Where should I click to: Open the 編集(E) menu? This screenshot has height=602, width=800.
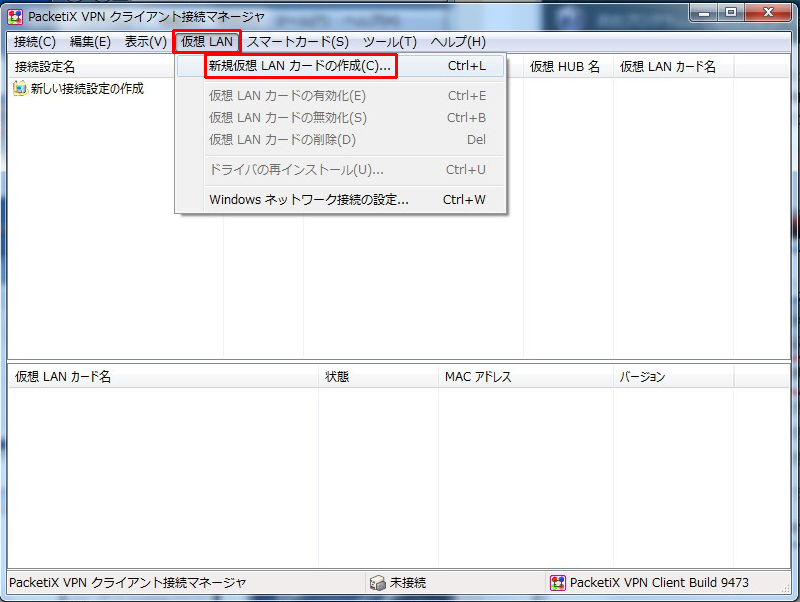90,42
